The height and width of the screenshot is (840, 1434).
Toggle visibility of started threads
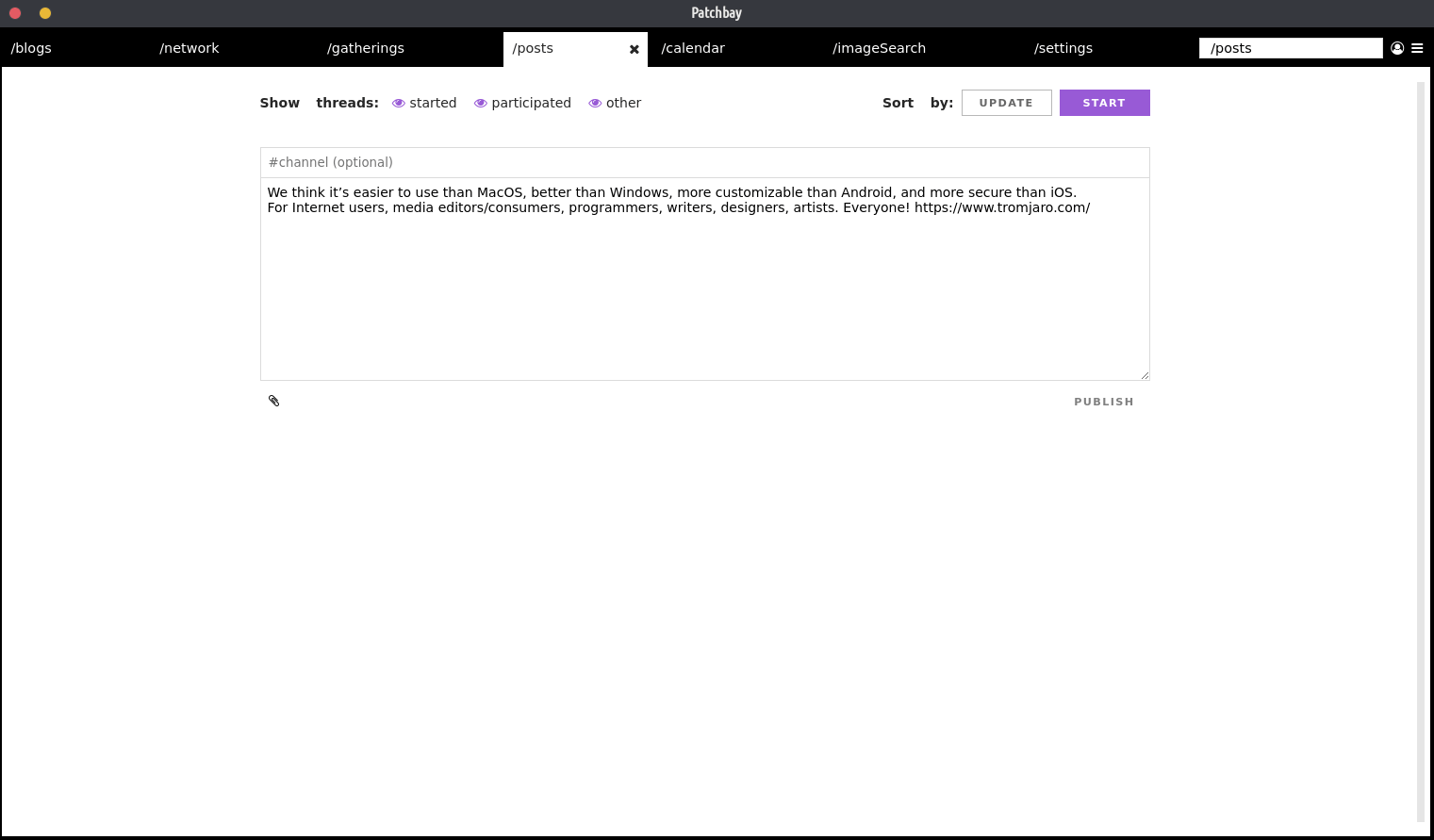(399, 103)
